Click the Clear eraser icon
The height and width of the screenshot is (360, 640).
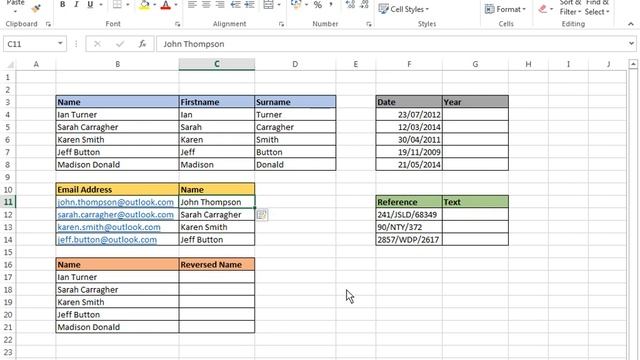542,9
